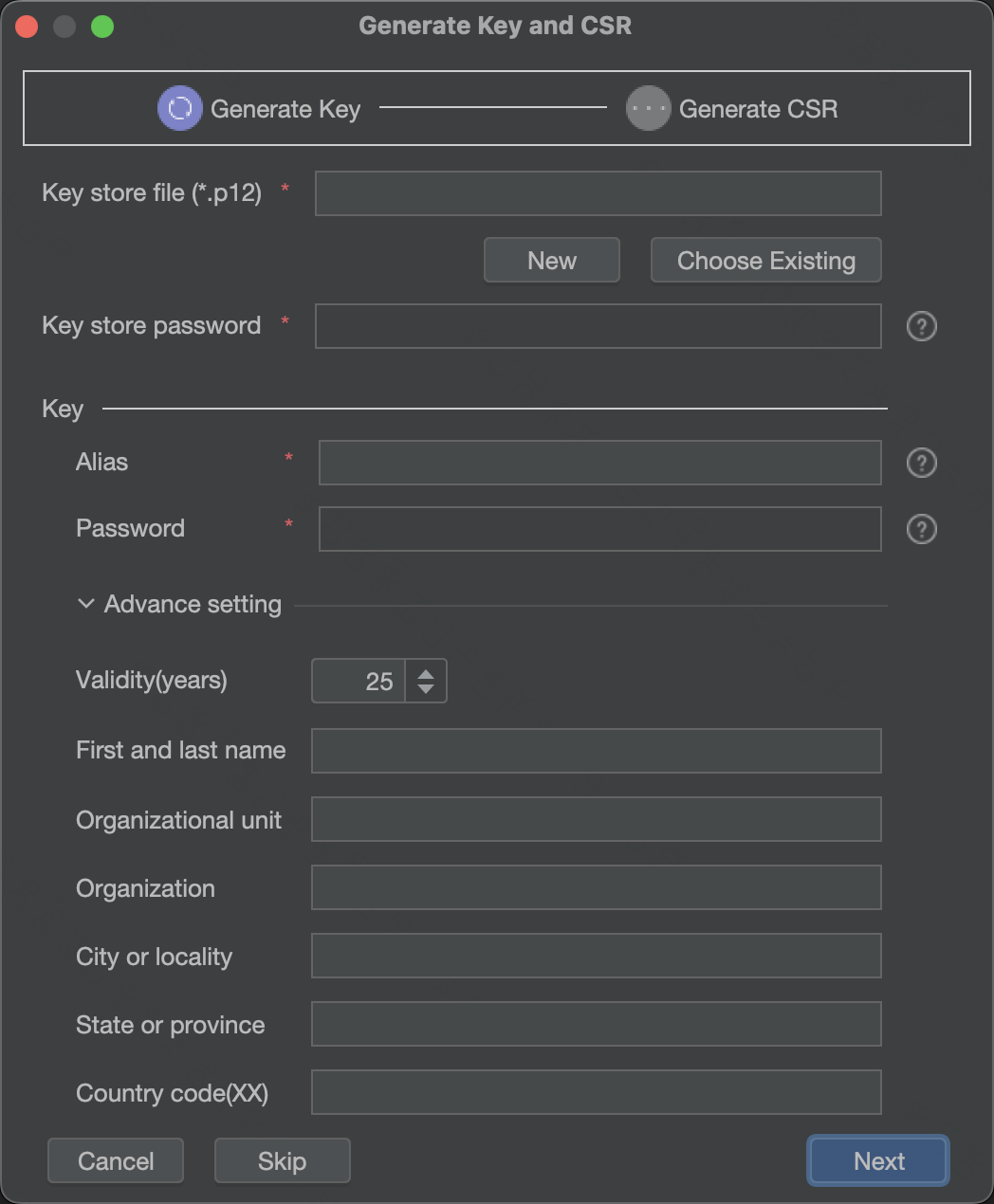Click into the Key store password field

click(x=598, y=326)
